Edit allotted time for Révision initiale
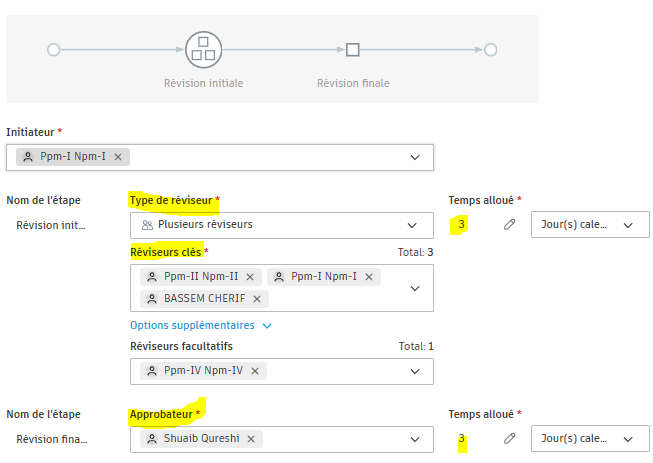 point(509,224)
